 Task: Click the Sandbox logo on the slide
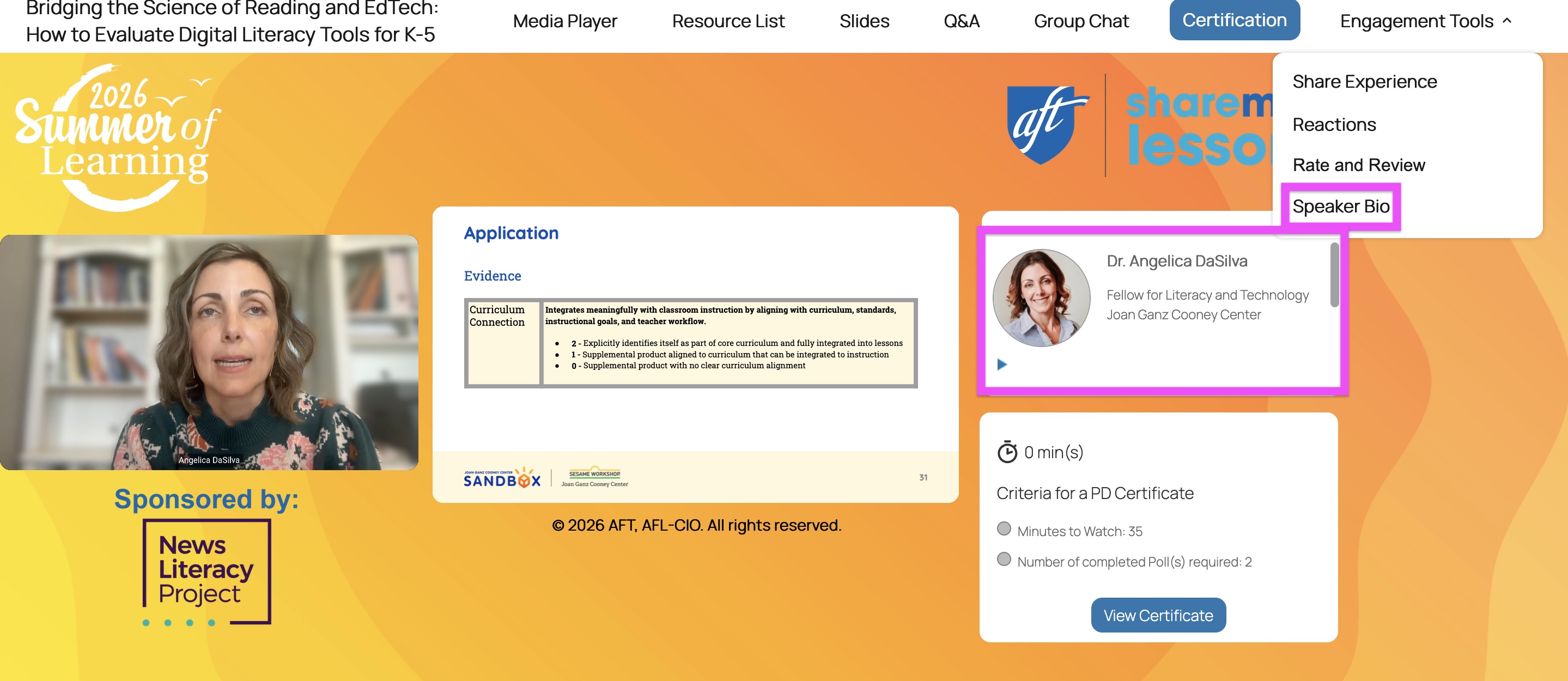click(502, 478)
